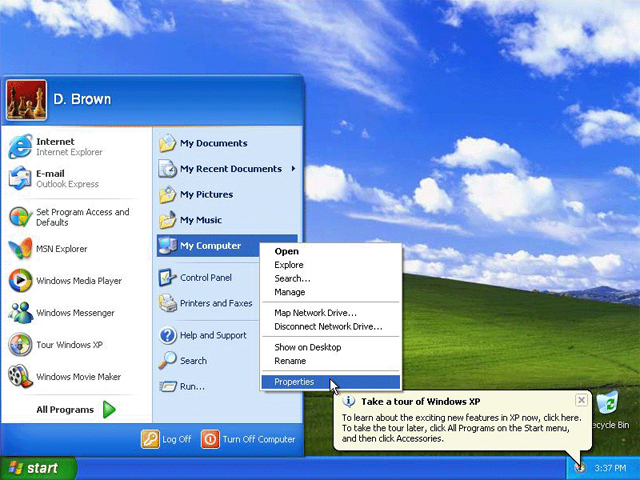Click the Internet Explorer subtitle text
This screenshot has height=480, width=640.
69,152
